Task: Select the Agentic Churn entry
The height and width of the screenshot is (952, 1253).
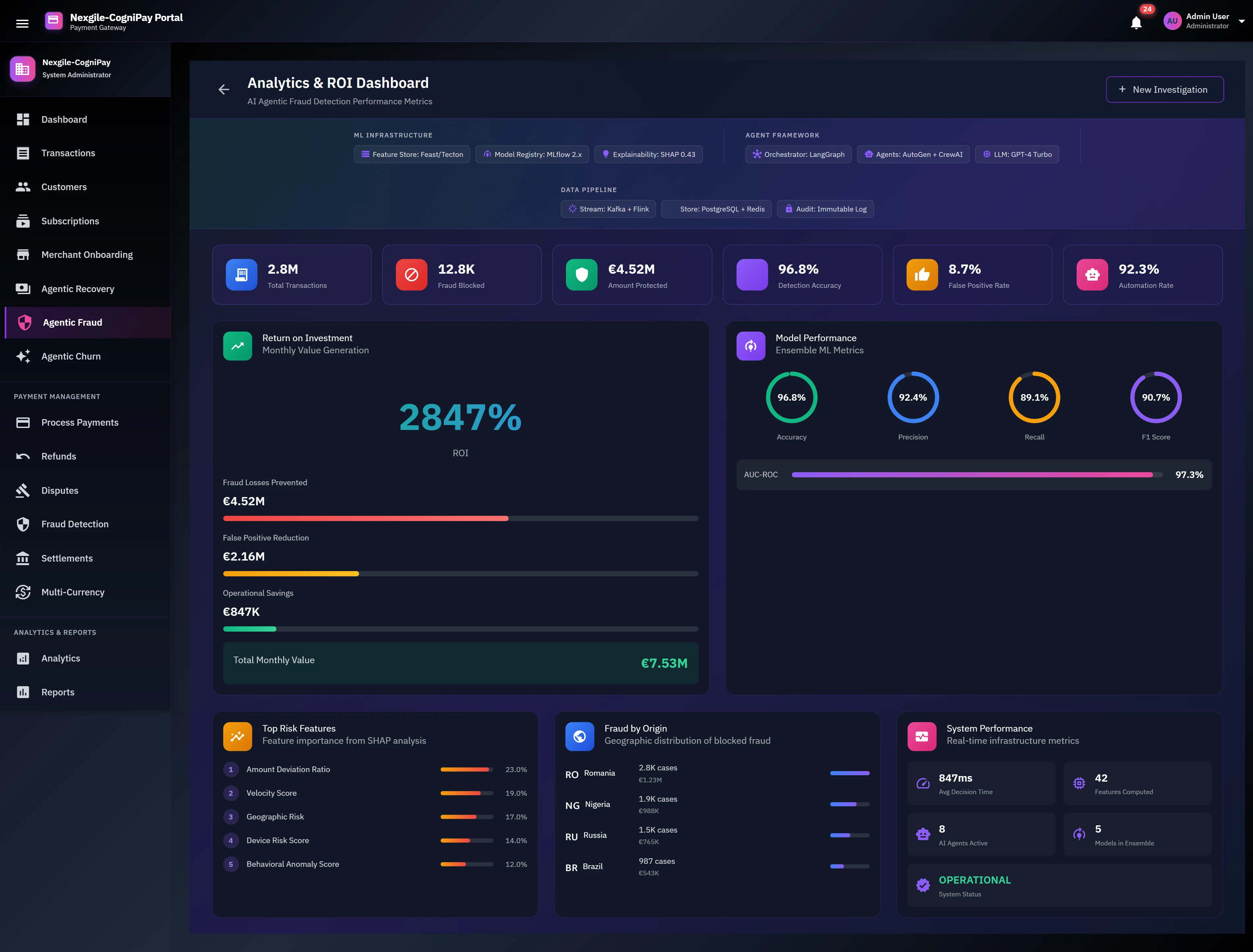Action: (x=70, y=356)
